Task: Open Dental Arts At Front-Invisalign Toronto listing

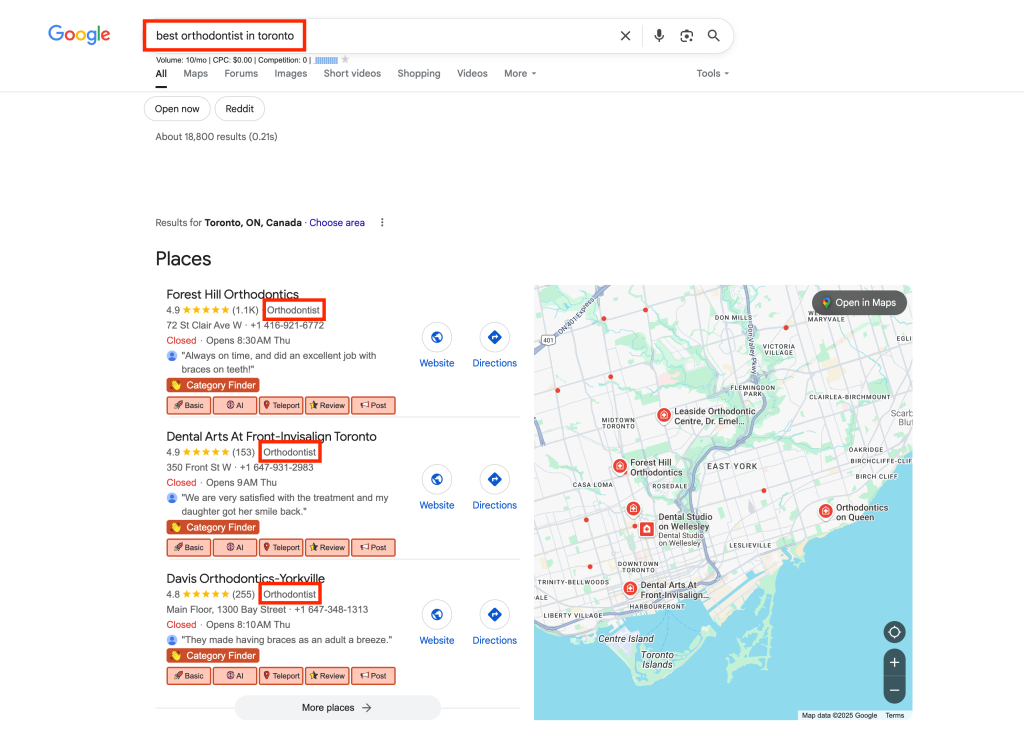Action: 271,437
